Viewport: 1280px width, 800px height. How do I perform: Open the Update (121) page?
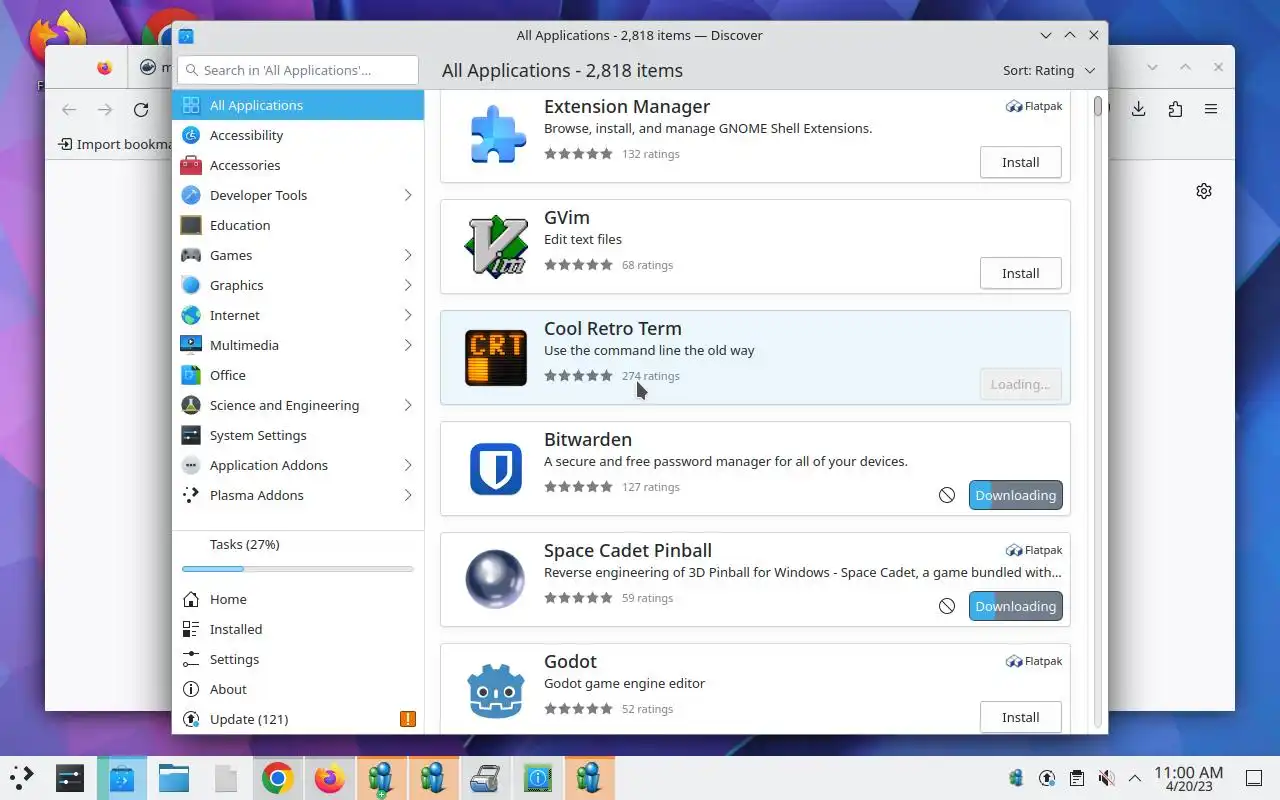point(298,719)
